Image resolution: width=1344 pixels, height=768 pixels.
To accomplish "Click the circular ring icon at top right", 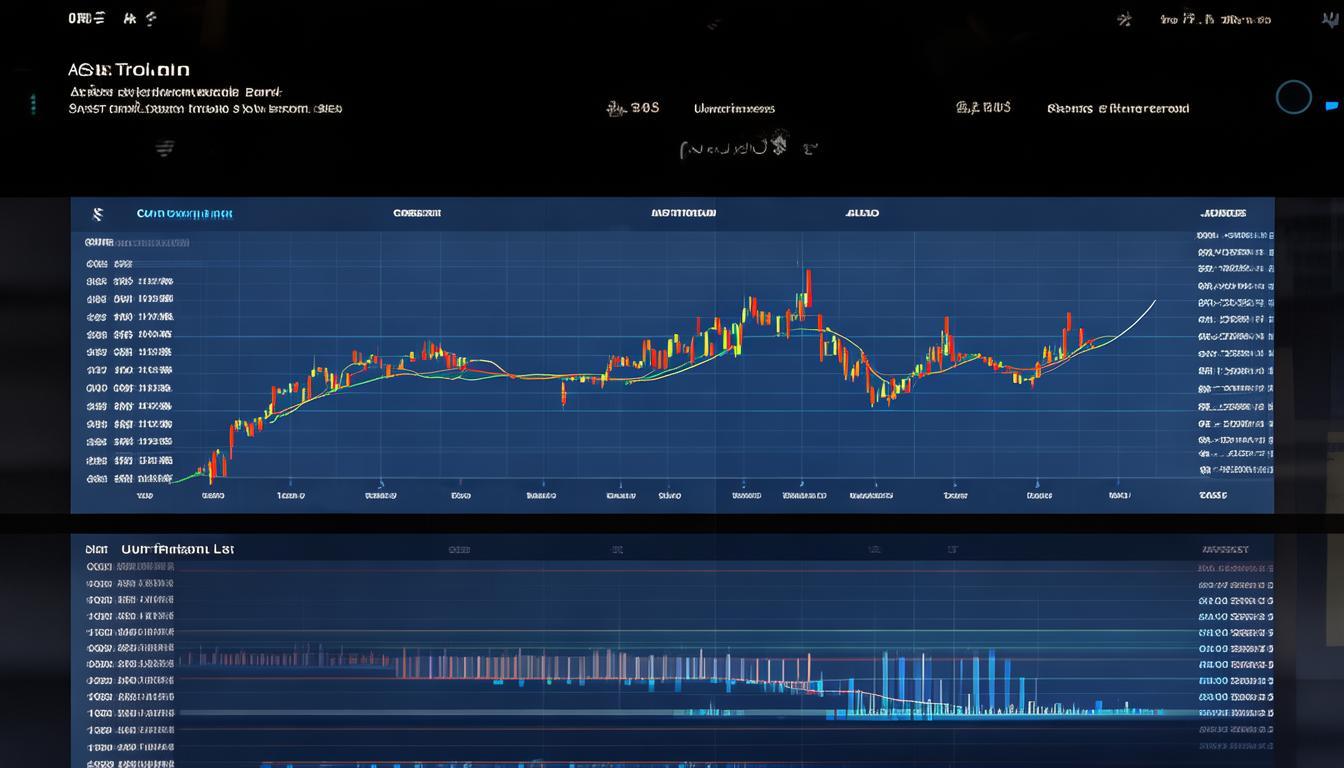I will pyautogui.click(x=1293, y=97).
